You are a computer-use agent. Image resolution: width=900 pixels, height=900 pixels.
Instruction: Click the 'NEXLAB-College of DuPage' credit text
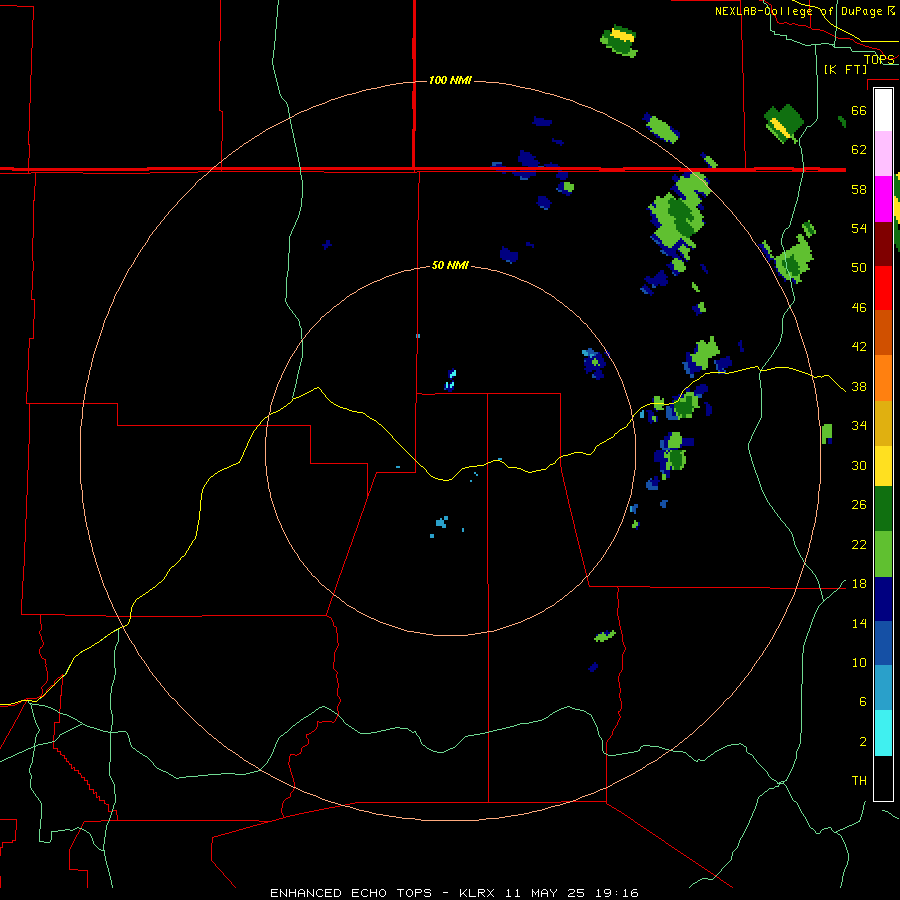pyautogui.click(x=800, y=11)
